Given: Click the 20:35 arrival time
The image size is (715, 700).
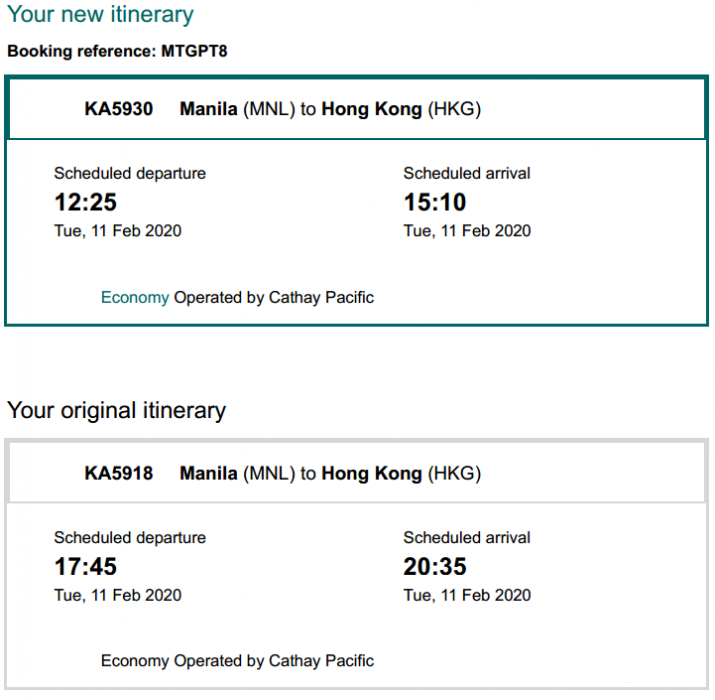Looking at the screenshot, I should pos(435,567).
